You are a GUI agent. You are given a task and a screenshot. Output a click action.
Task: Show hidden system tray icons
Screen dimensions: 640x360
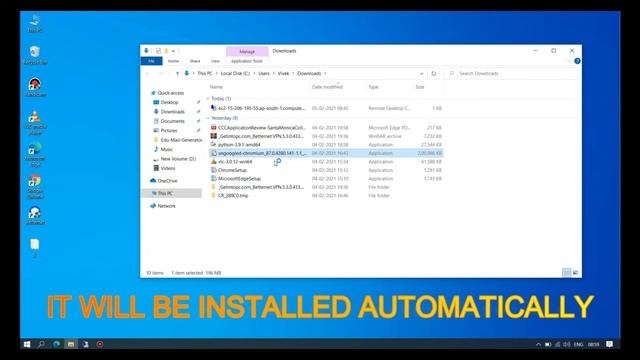538,344
